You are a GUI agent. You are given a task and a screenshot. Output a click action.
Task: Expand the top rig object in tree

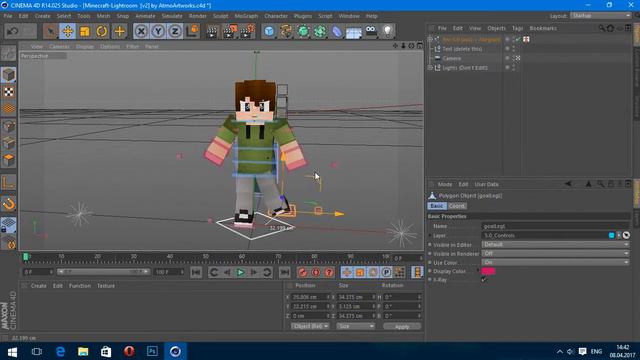coord(430,39)
